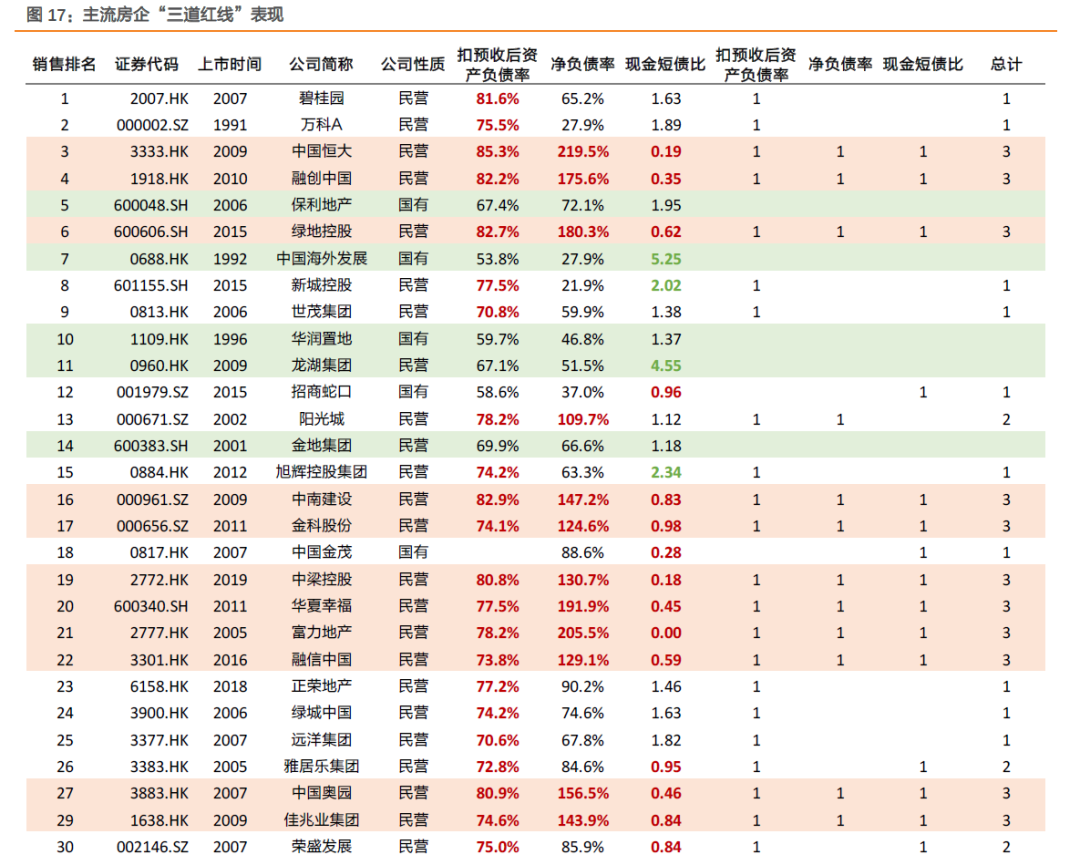
Task: Select the green cash ratio 4.55
Action: [x=666, y=366]
